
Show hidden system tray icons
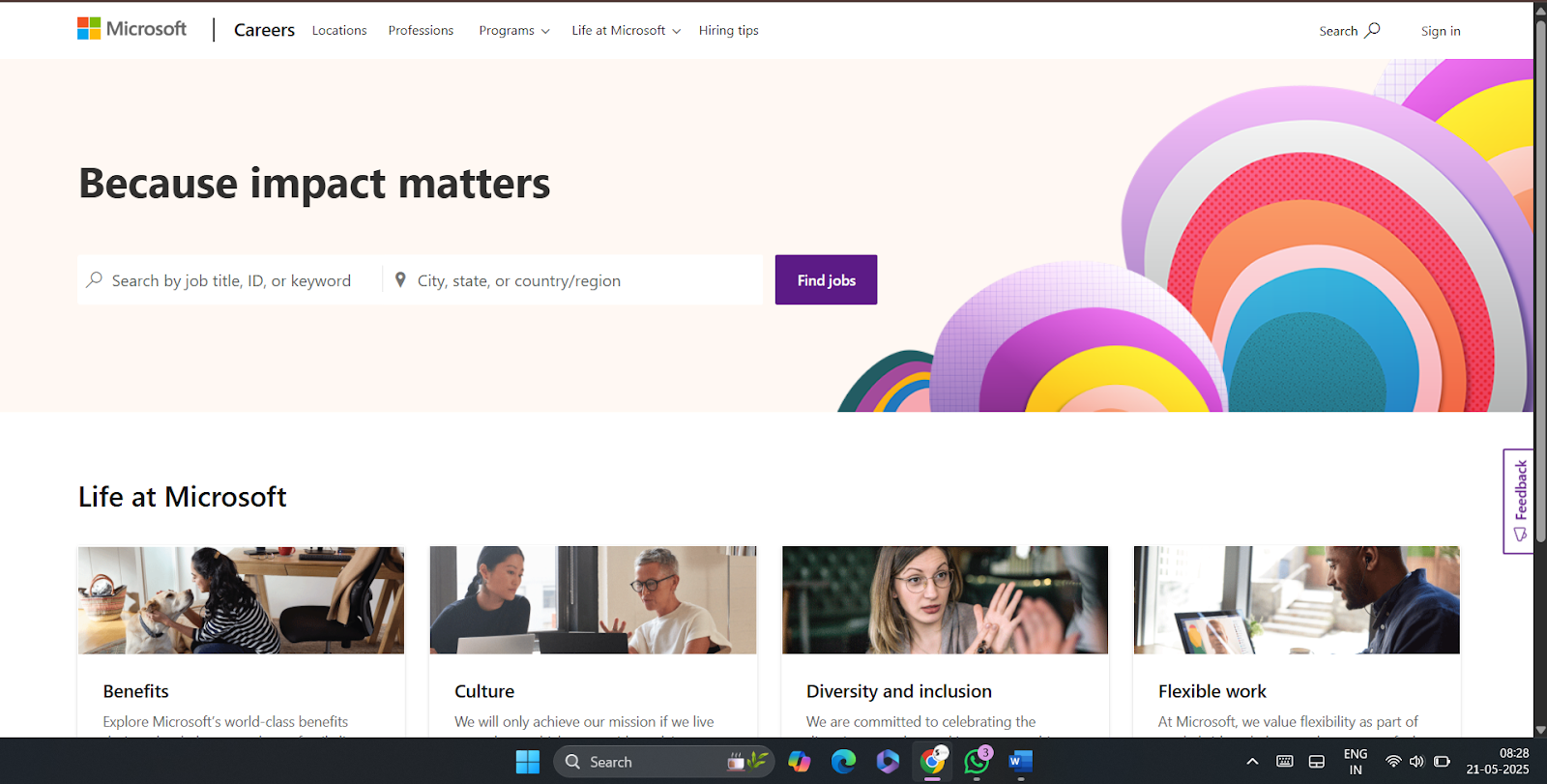click(1252, 762)
